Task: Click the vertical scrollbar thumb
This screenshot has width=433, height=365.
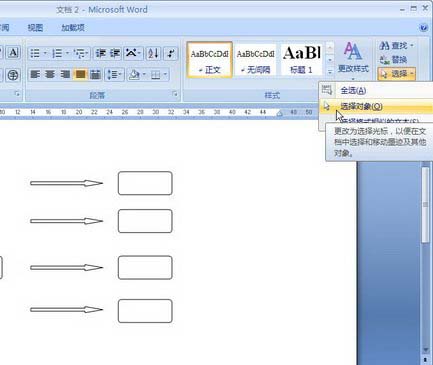Action: (425, 204)
